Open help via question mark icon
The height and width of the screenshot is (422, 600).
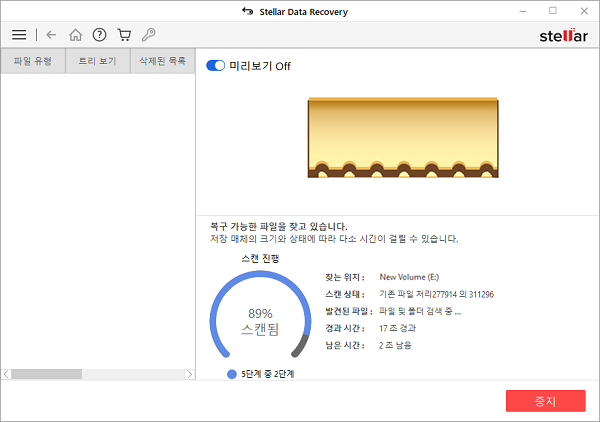coord(99,35)
